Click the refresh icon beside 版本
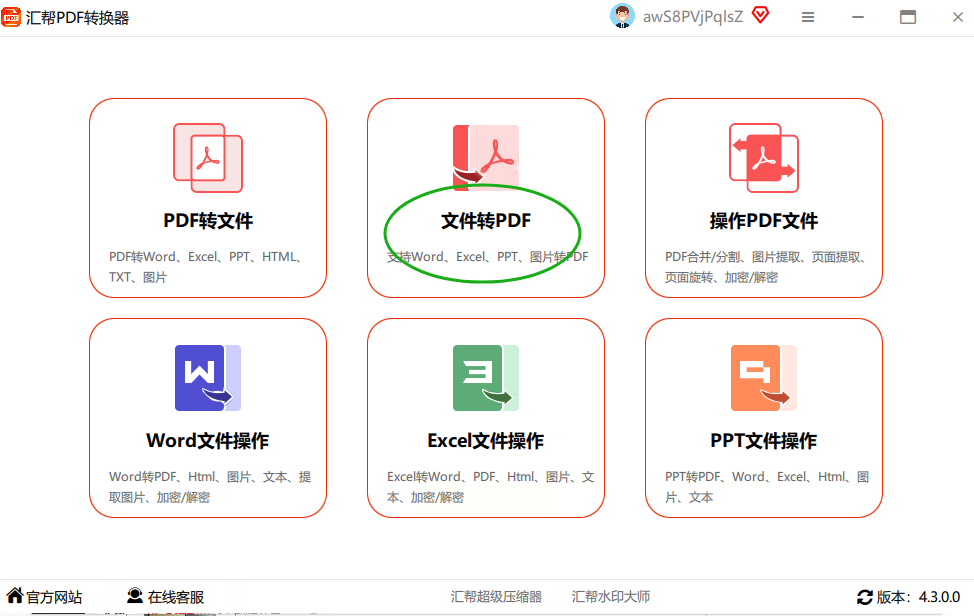974x616 pixels. (x=865, y=597)
